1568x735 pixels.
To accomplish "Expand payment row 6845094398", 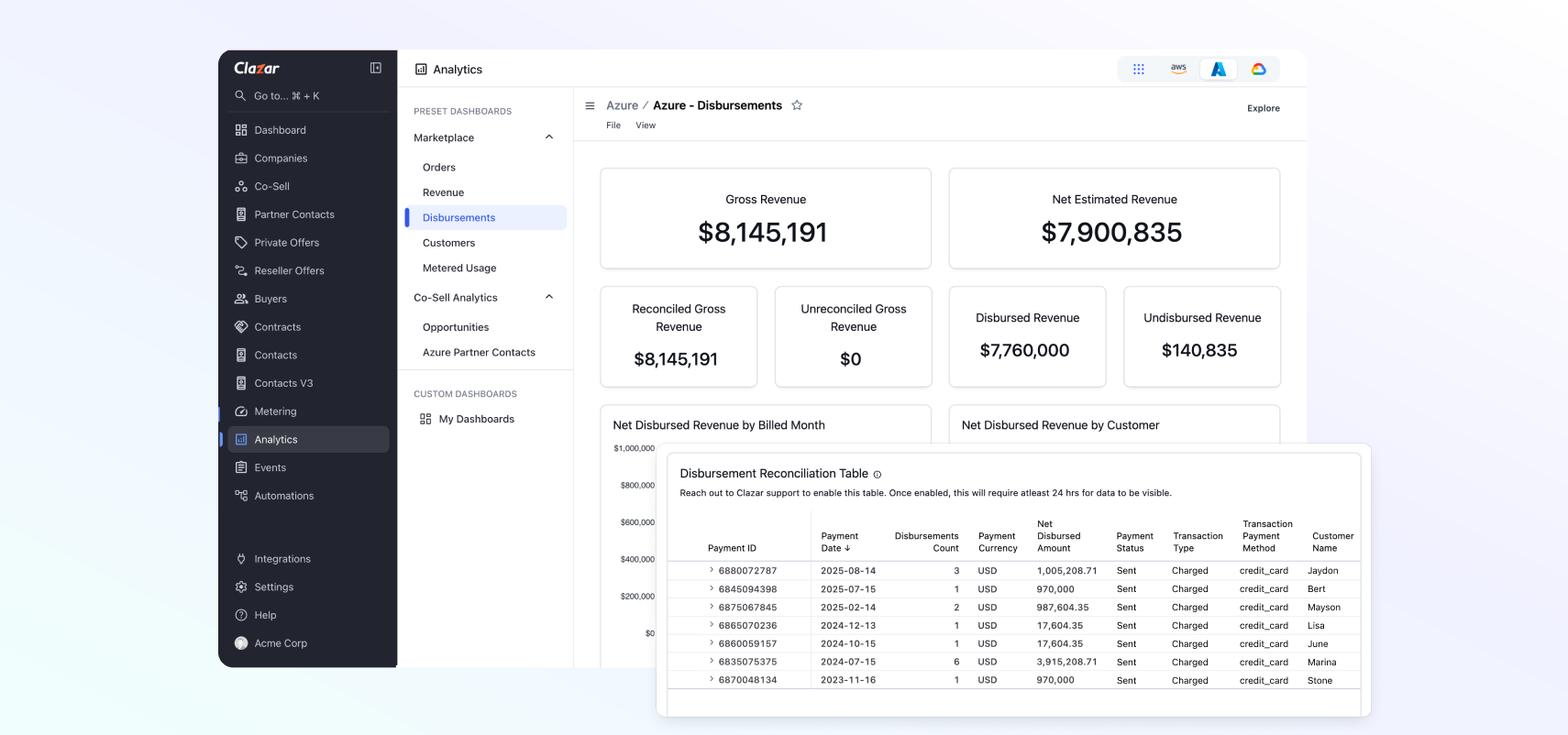I will pyautogui.click(x=711, y=588).
